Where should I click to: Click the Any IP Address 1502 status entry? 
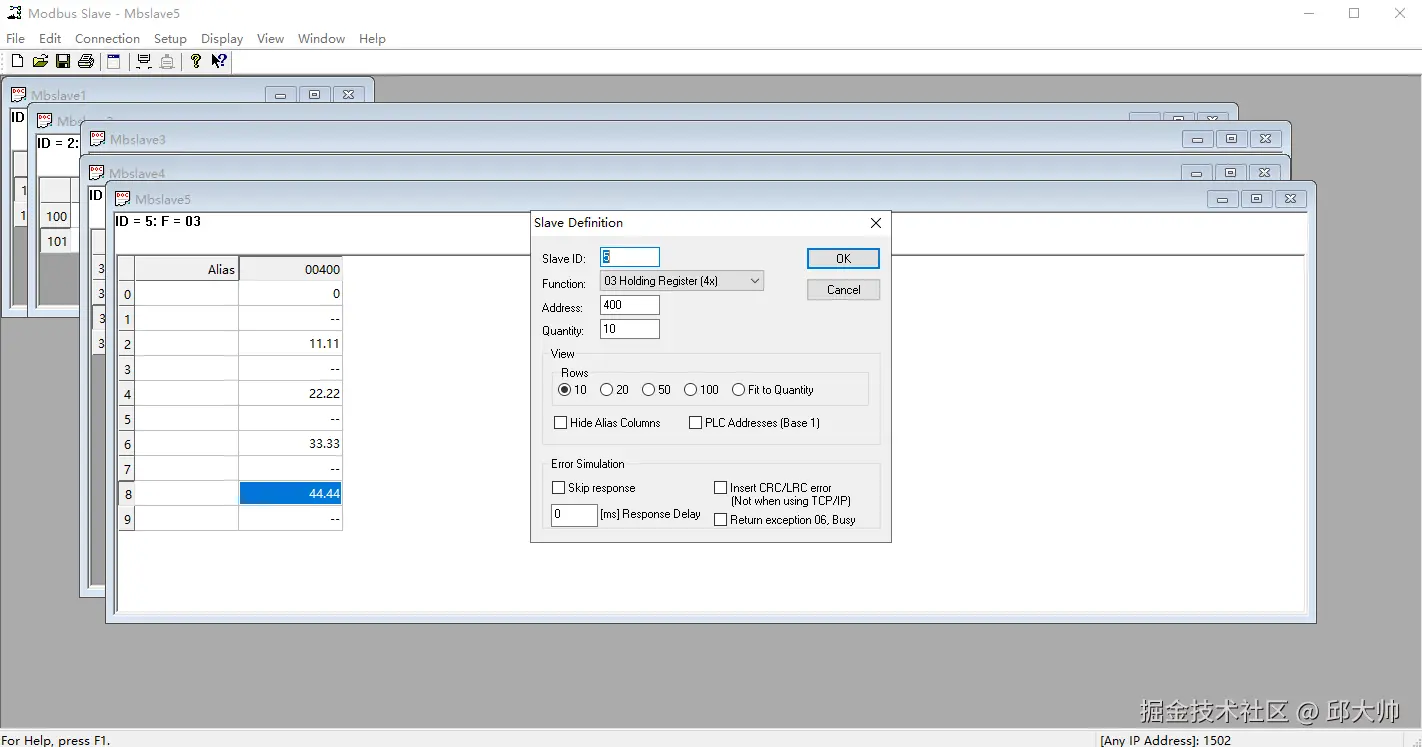pos(1165,740)
